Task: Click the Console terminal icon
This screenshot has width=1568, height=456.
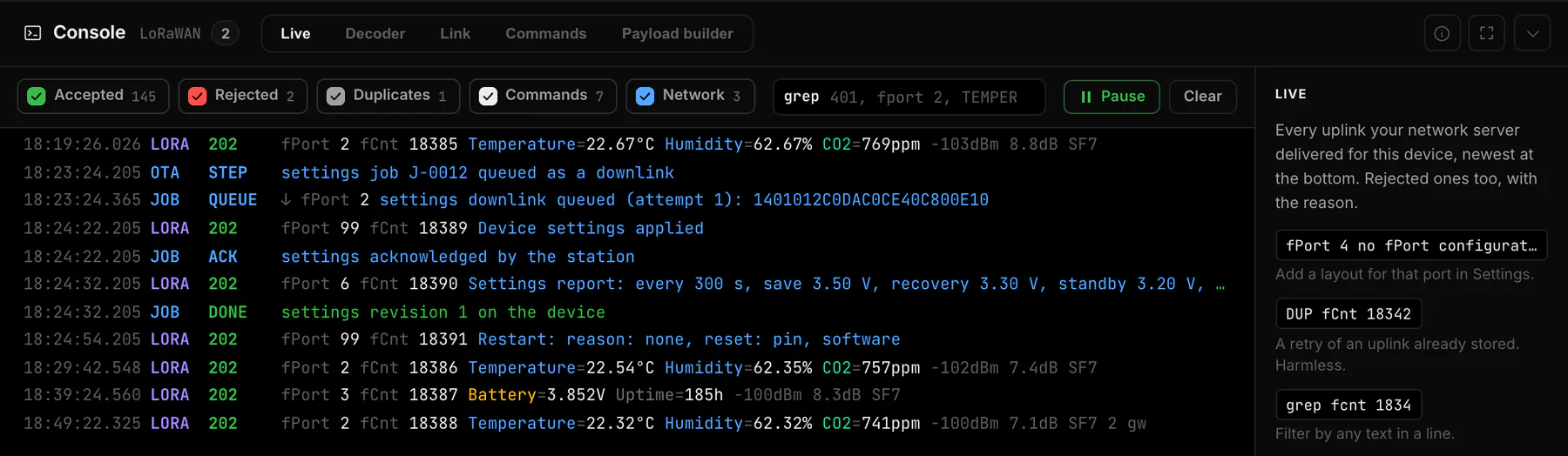Action: coord(32,33)
